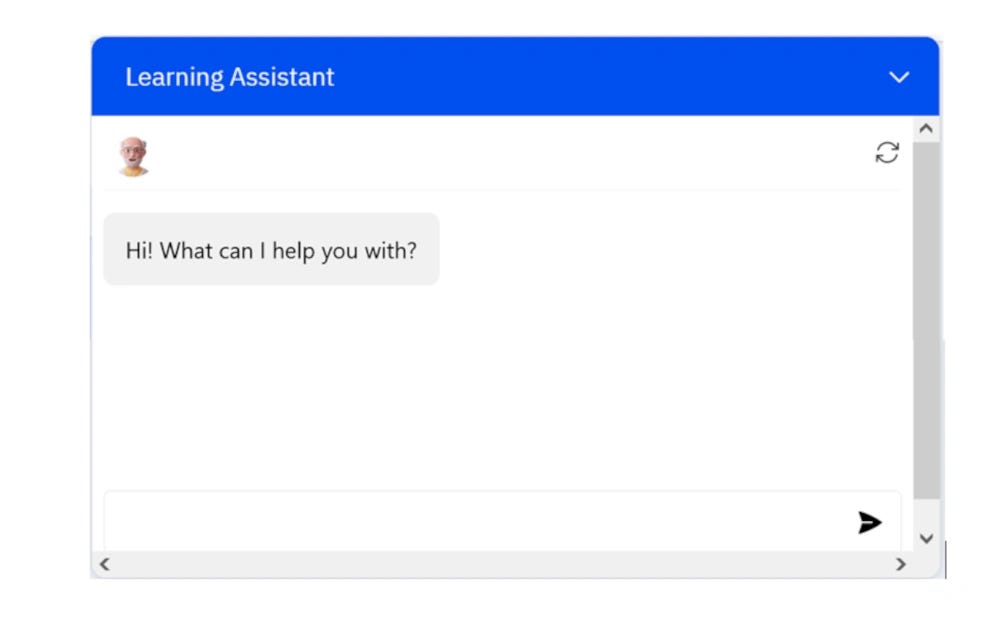Collapse the Learning Assistant panel chevron

click(899, 77)
